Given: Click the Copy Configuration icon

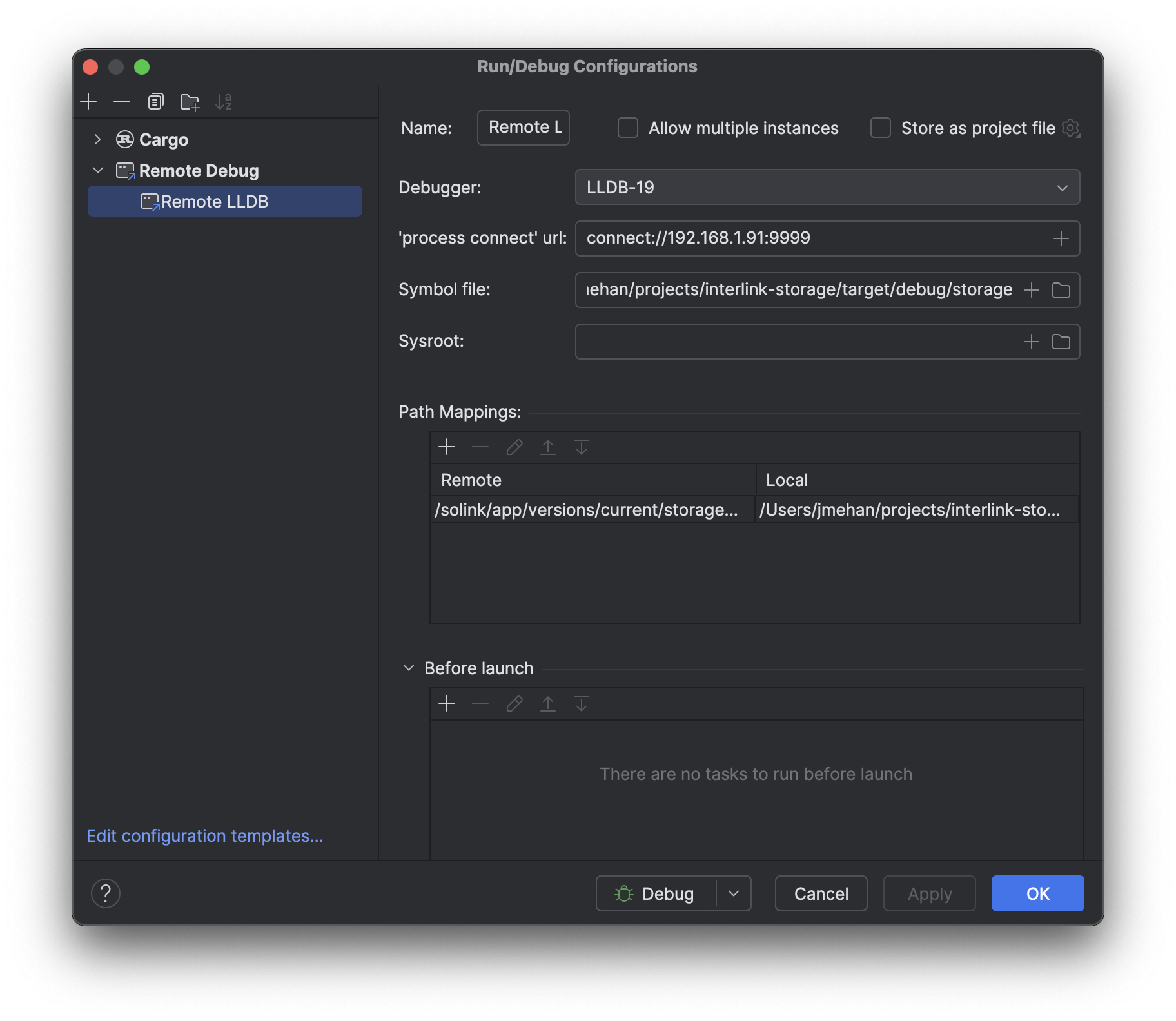Looking at the screenshot, I should tap(155, 102).
